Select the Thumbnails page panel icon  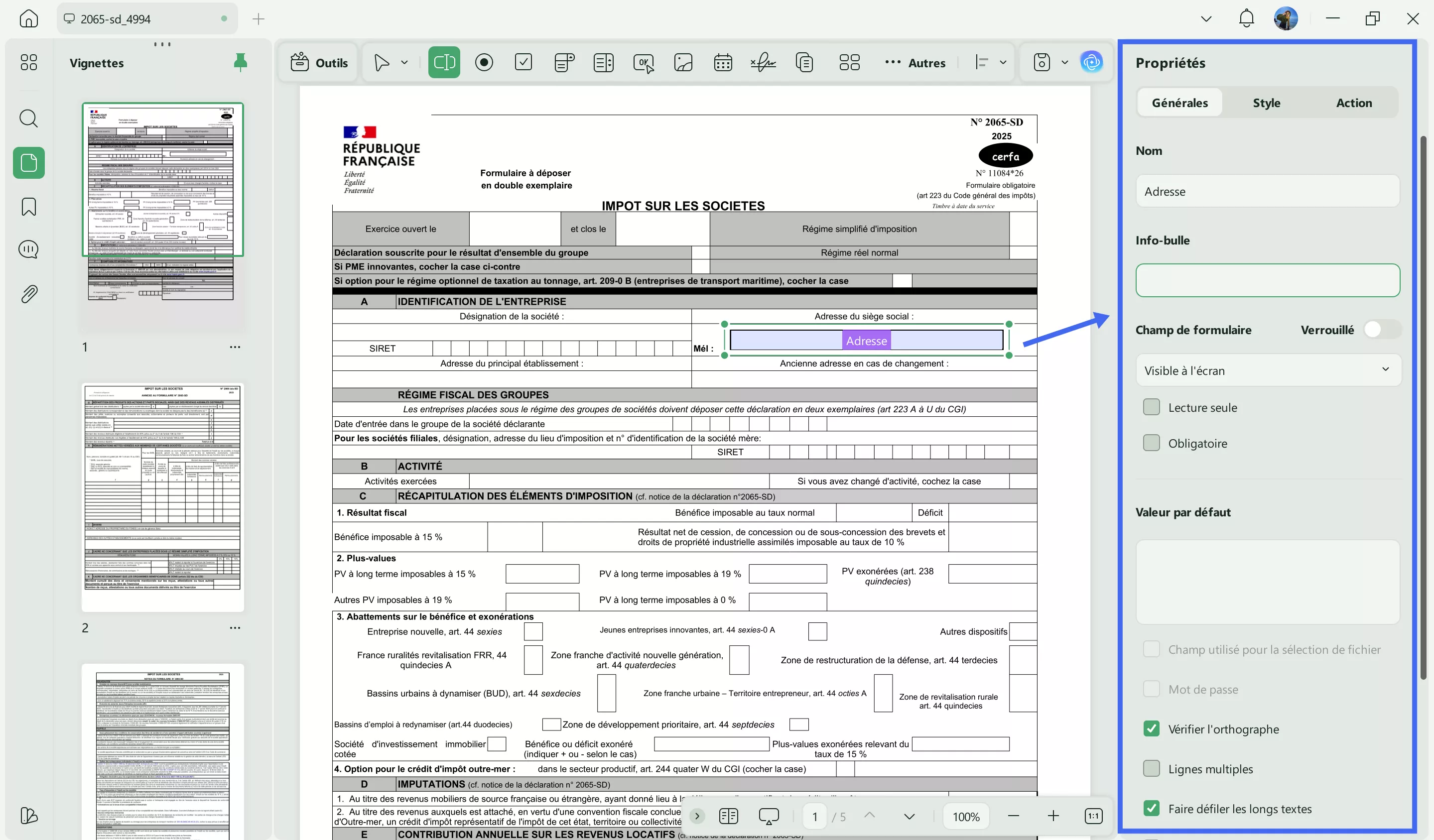[x=28, y=163]
